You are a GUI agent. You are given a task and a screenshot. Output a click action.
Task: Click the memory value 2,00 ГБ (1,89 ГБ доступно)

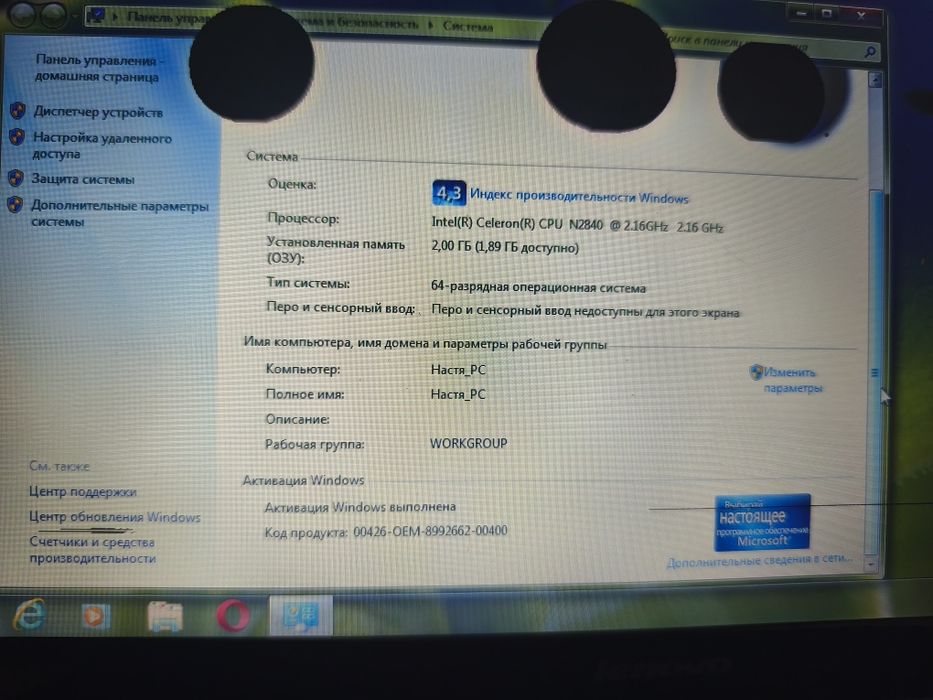pos(505,246)
